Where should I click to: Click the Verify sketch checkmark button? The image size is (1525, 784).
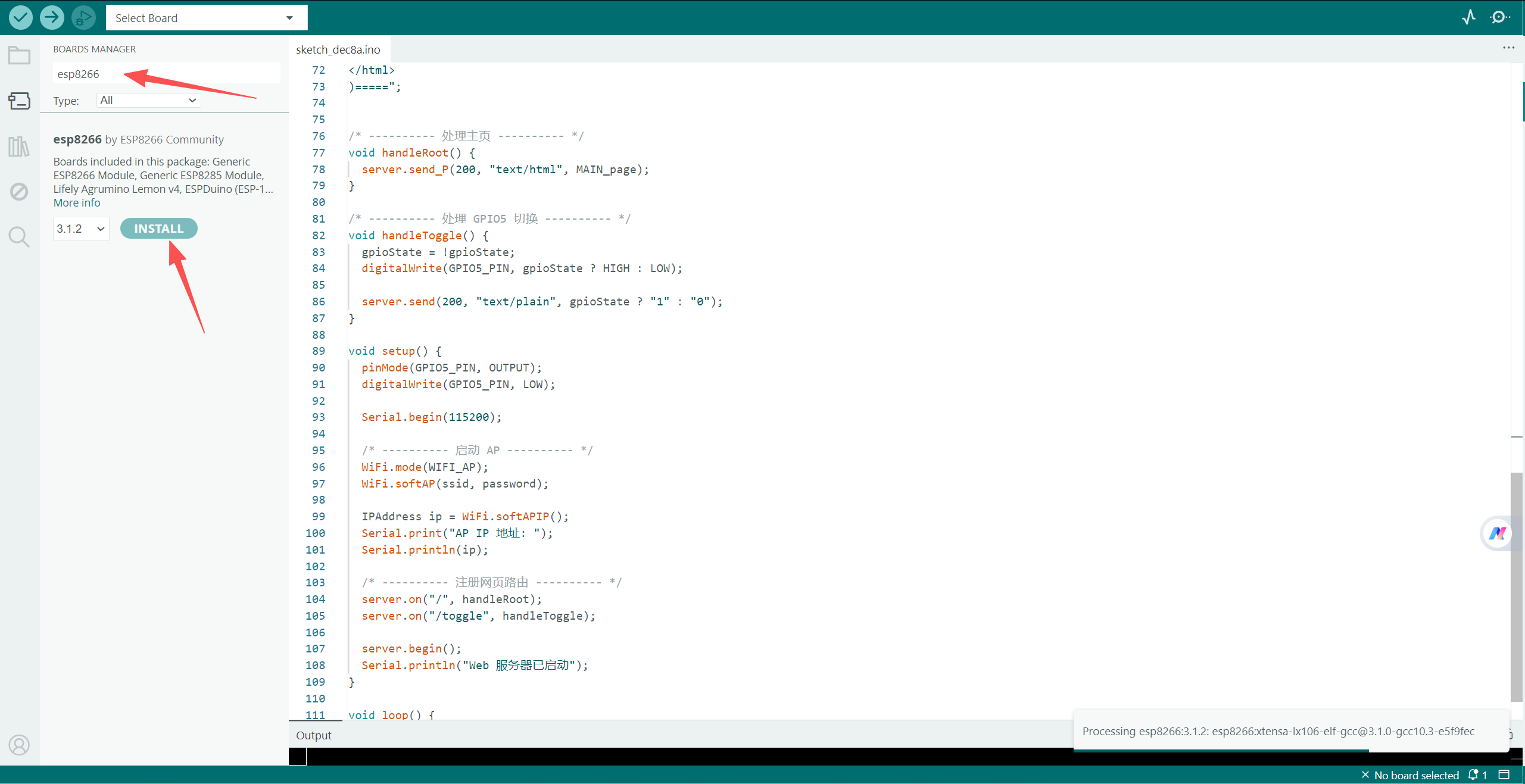(x=20, y=17)
